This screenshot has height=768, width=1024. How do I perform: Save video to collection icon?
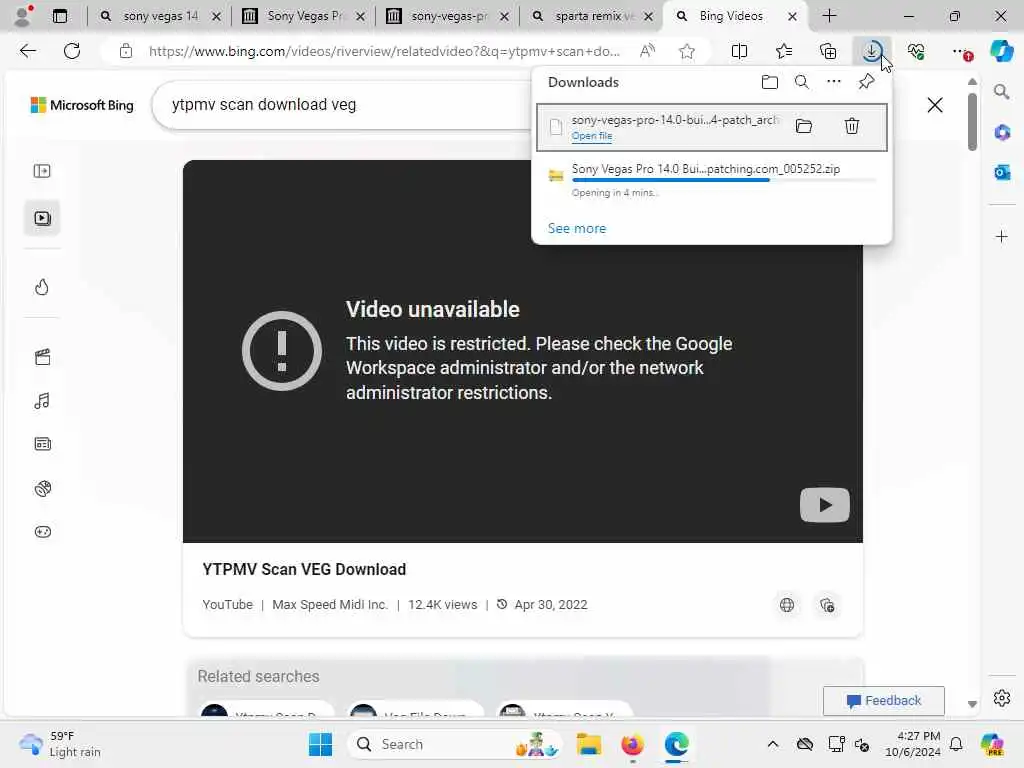point(827,605)
